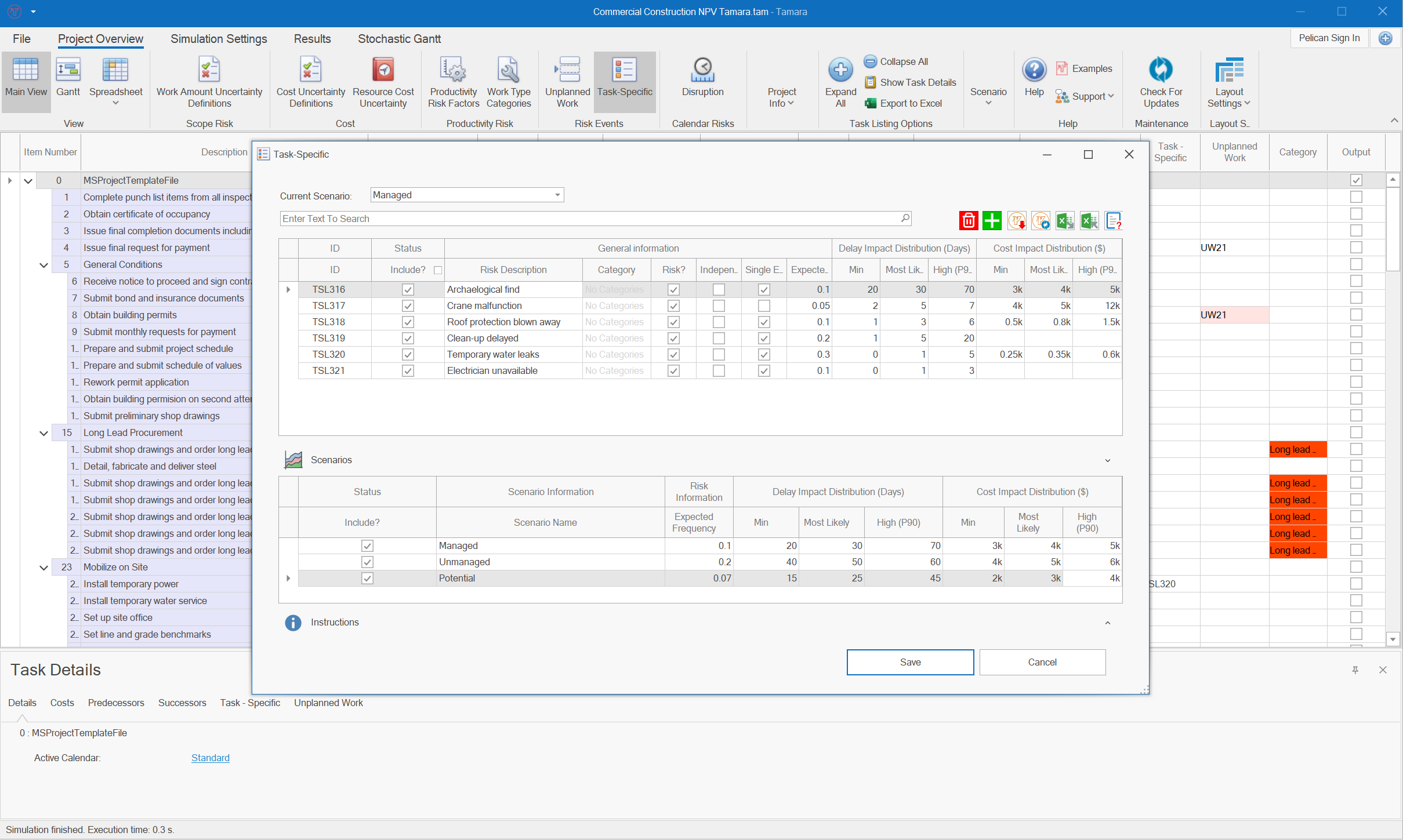
Task: Disable Include for the Unmanaged scenario
Action: pyautogui.click(x=367, y=562)
